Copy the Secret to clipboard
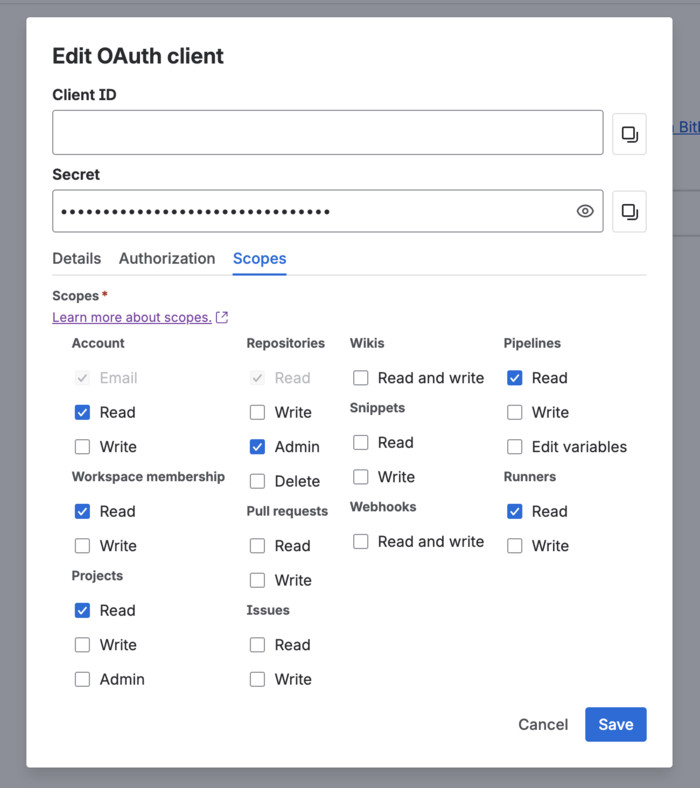 (629, 212)
